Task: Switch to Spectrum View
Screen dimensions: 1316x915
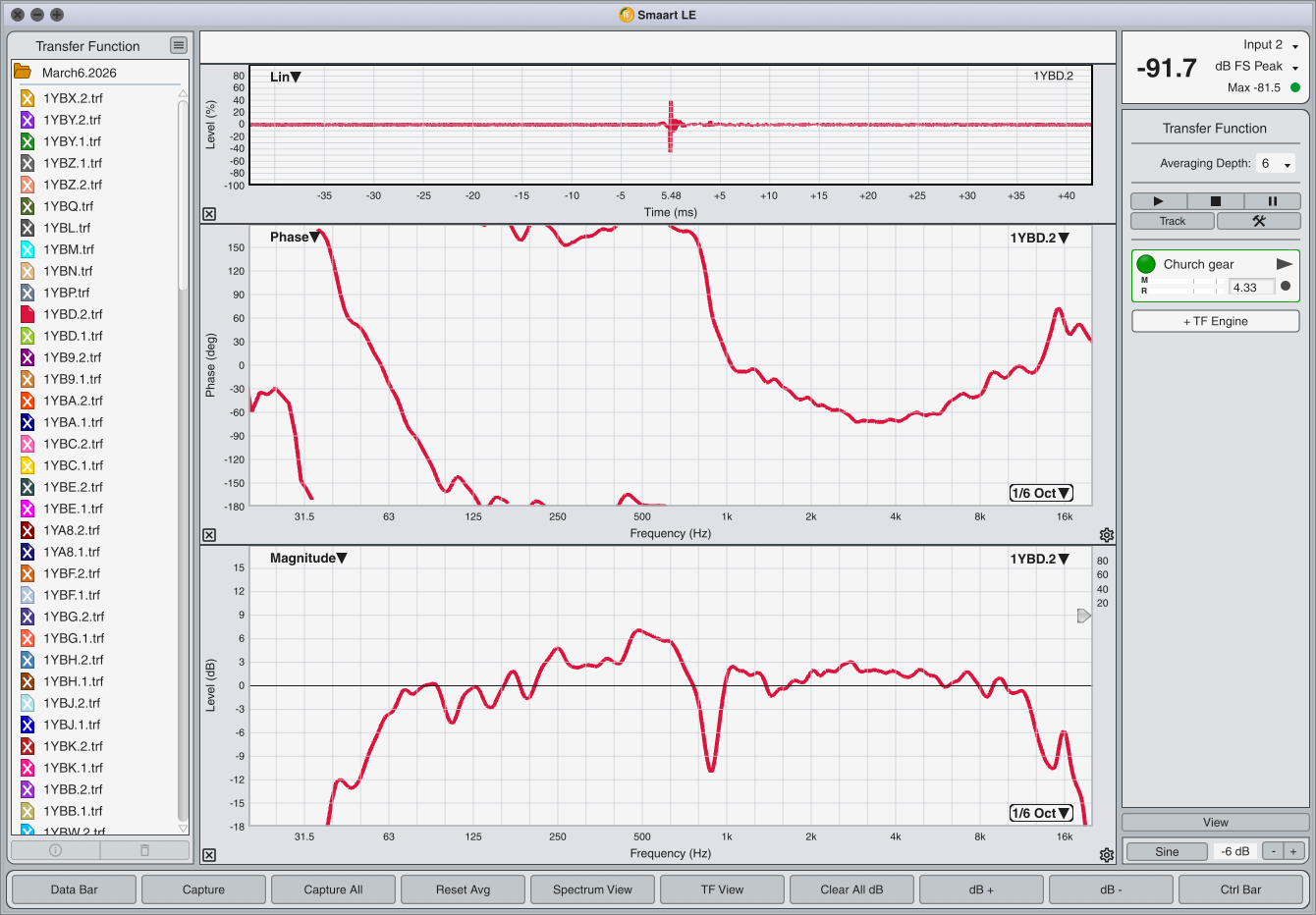Action: (592, 889)
